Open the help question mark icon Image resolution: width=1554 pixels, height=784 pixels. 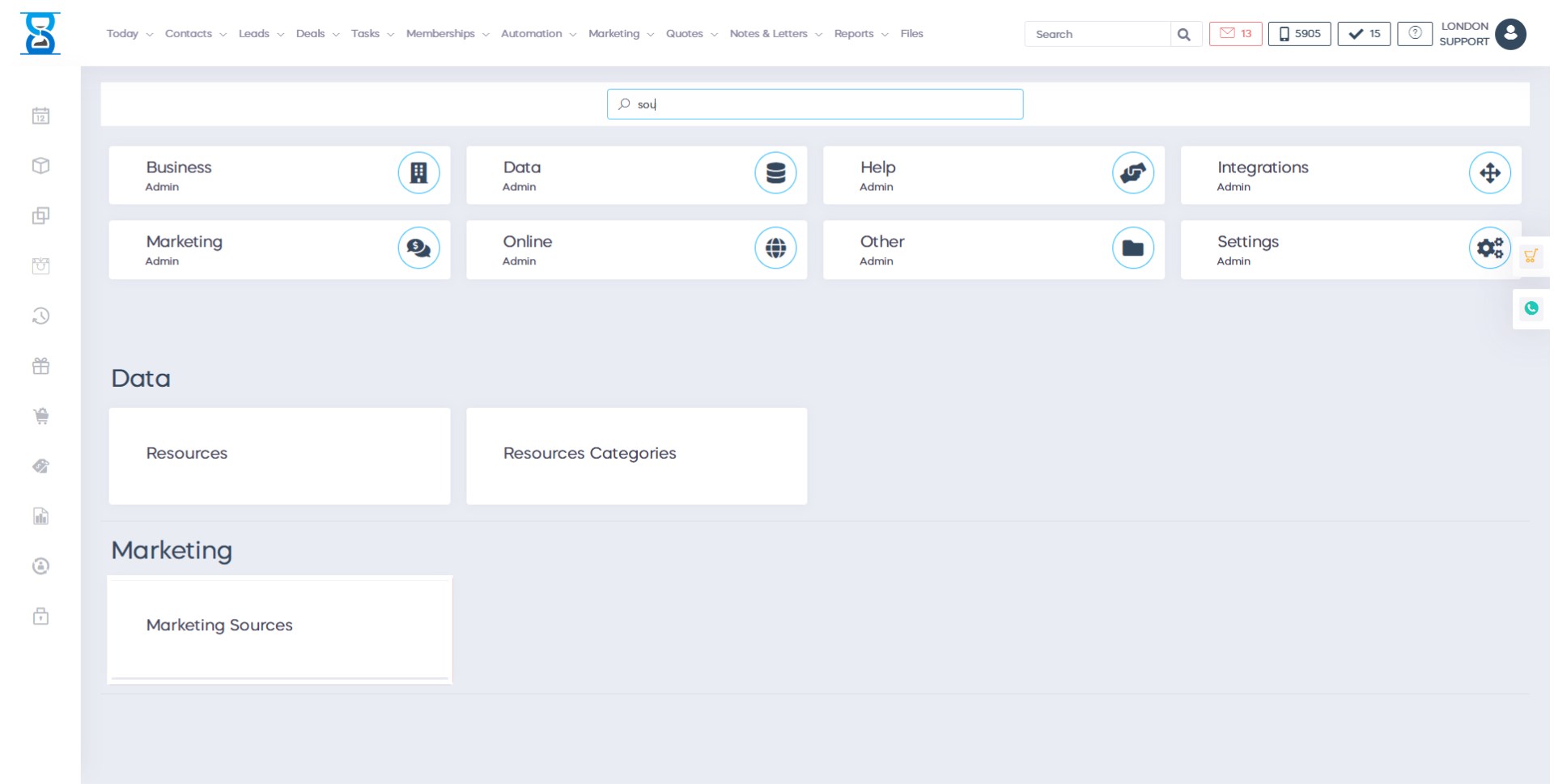click(1414, 34)
